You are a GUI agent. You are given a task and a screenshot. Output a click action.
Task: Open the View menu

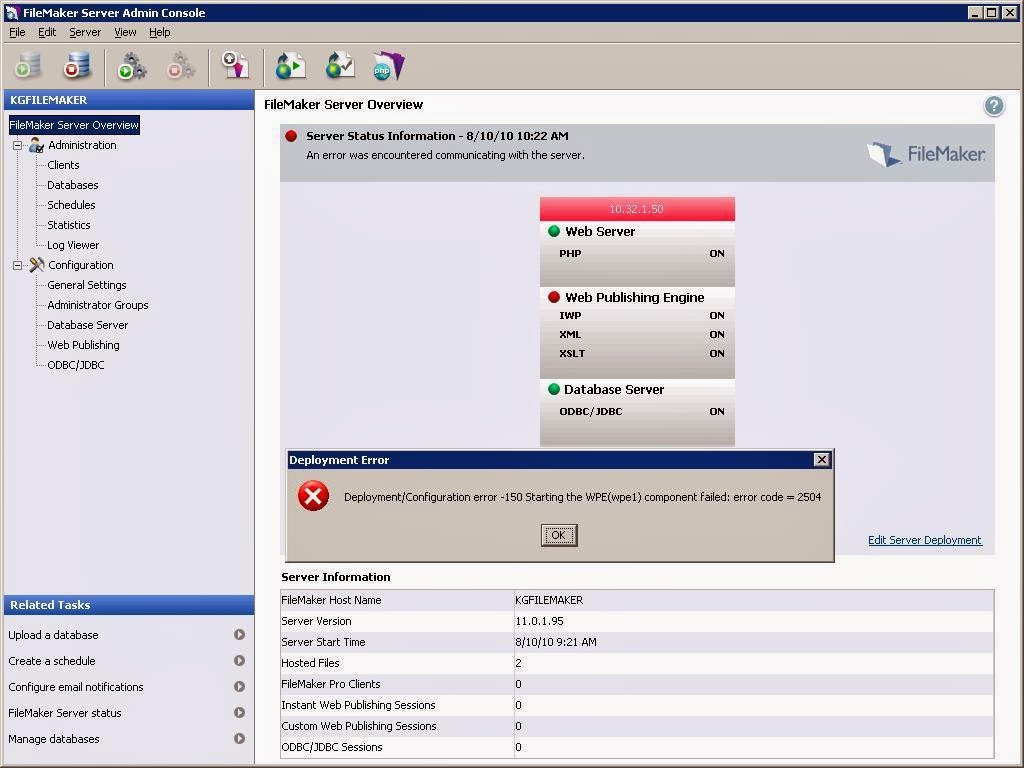coord(125,32)
